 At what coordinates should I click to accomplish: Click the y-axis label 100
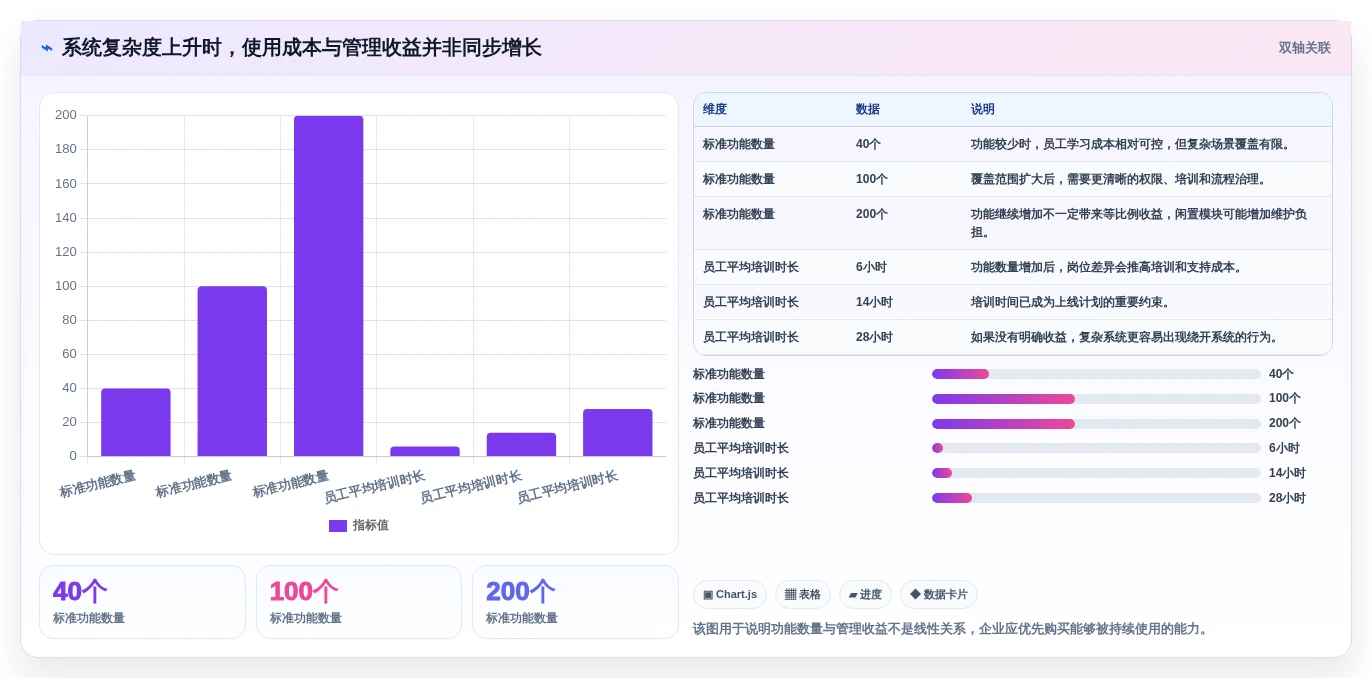tap(66, 286)
